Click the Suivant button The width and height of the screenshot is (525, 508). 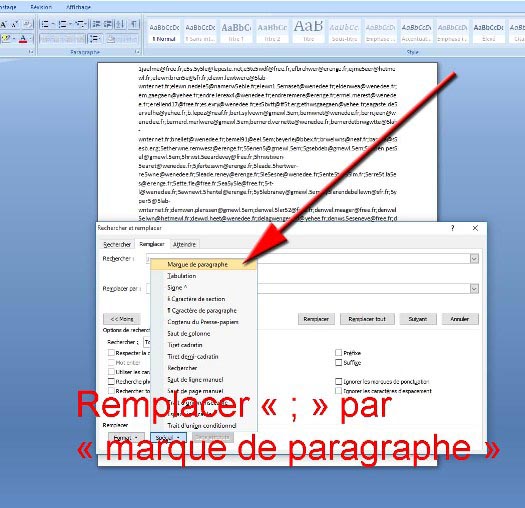coord(418,319)
